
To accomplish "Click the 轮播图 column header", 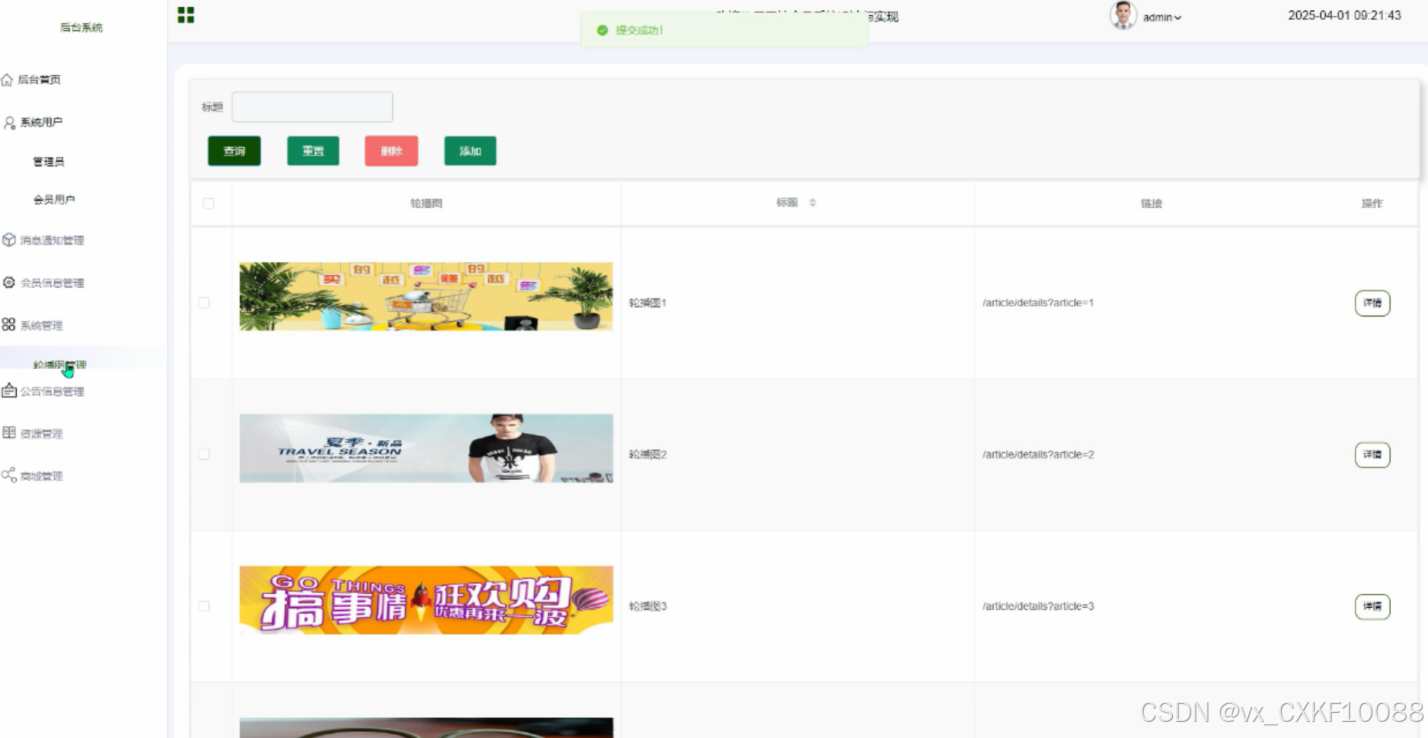I will 426,204.
